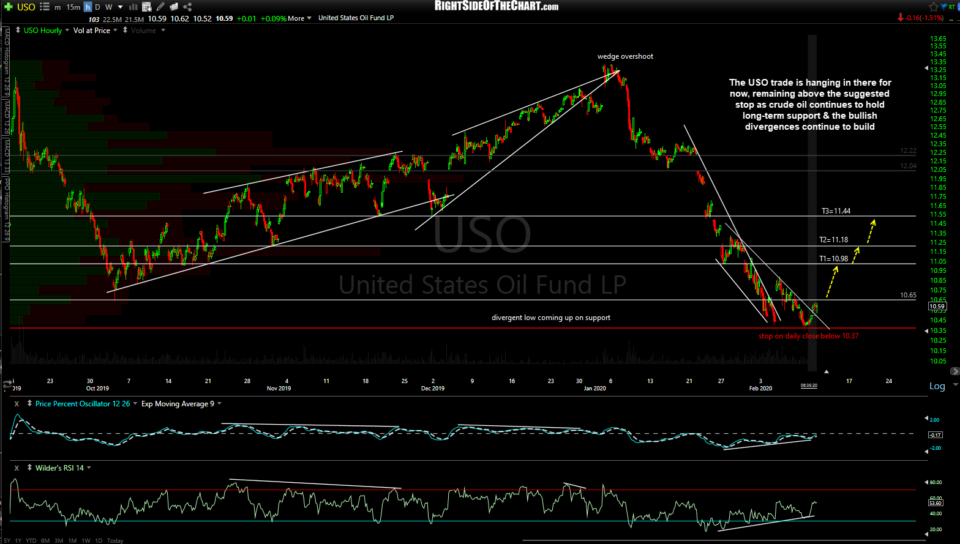Select the 15m timeframe button
This screenshot has height=544, width=960.
coord(73,7)
